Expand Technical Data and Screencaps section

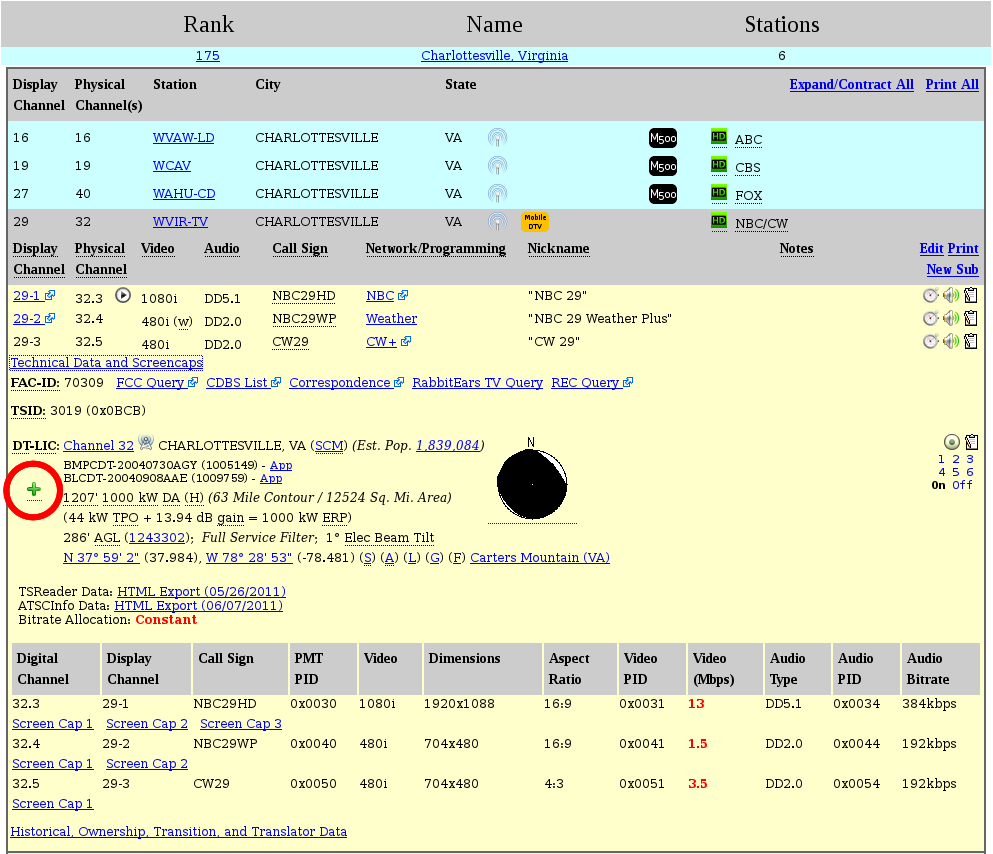106,363
